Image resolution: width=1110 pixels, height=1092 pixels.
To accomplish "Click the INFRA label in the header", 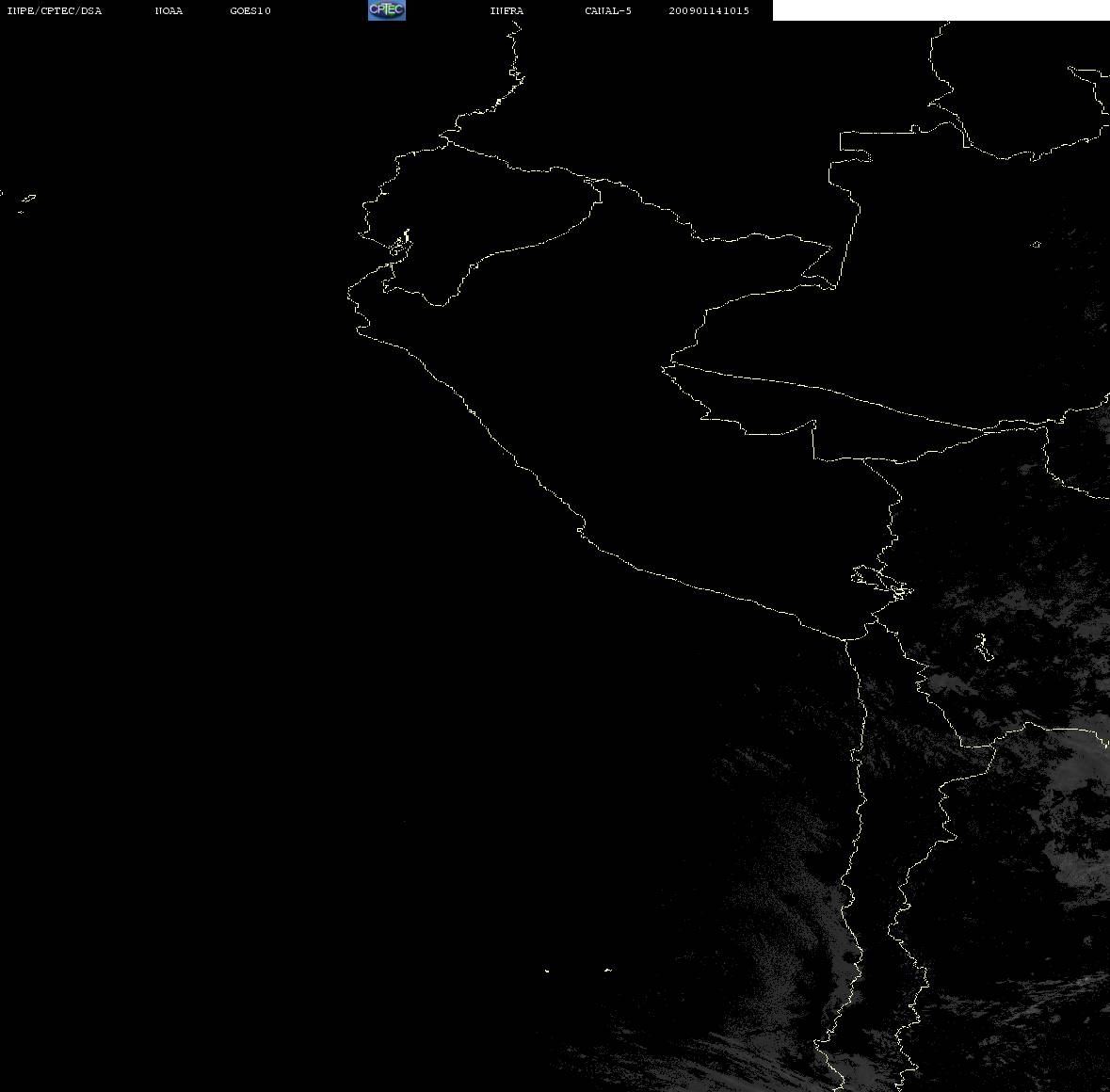I will point(507,10).
